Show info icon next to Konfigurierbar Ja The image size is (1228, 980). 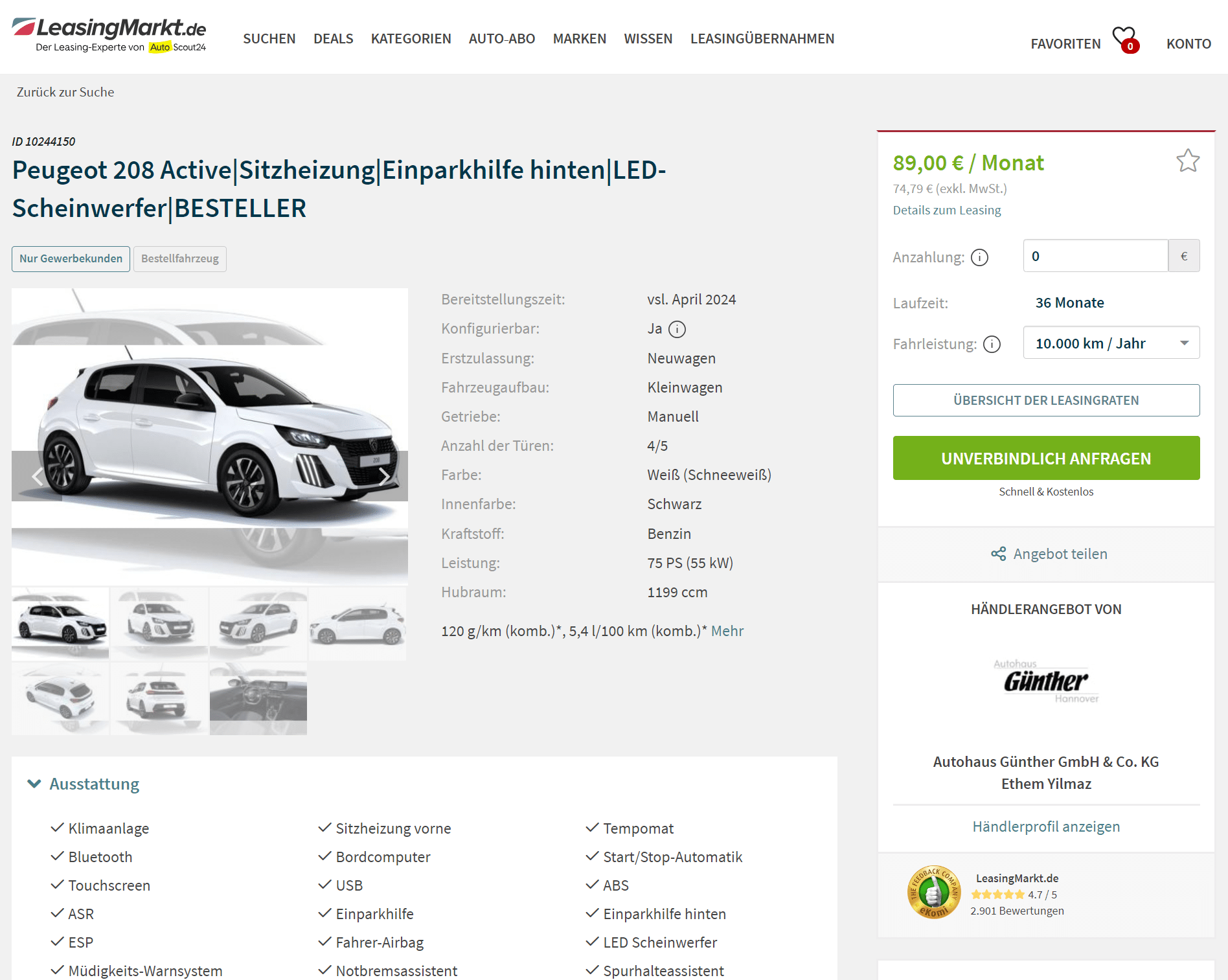[x=677, y=329]
